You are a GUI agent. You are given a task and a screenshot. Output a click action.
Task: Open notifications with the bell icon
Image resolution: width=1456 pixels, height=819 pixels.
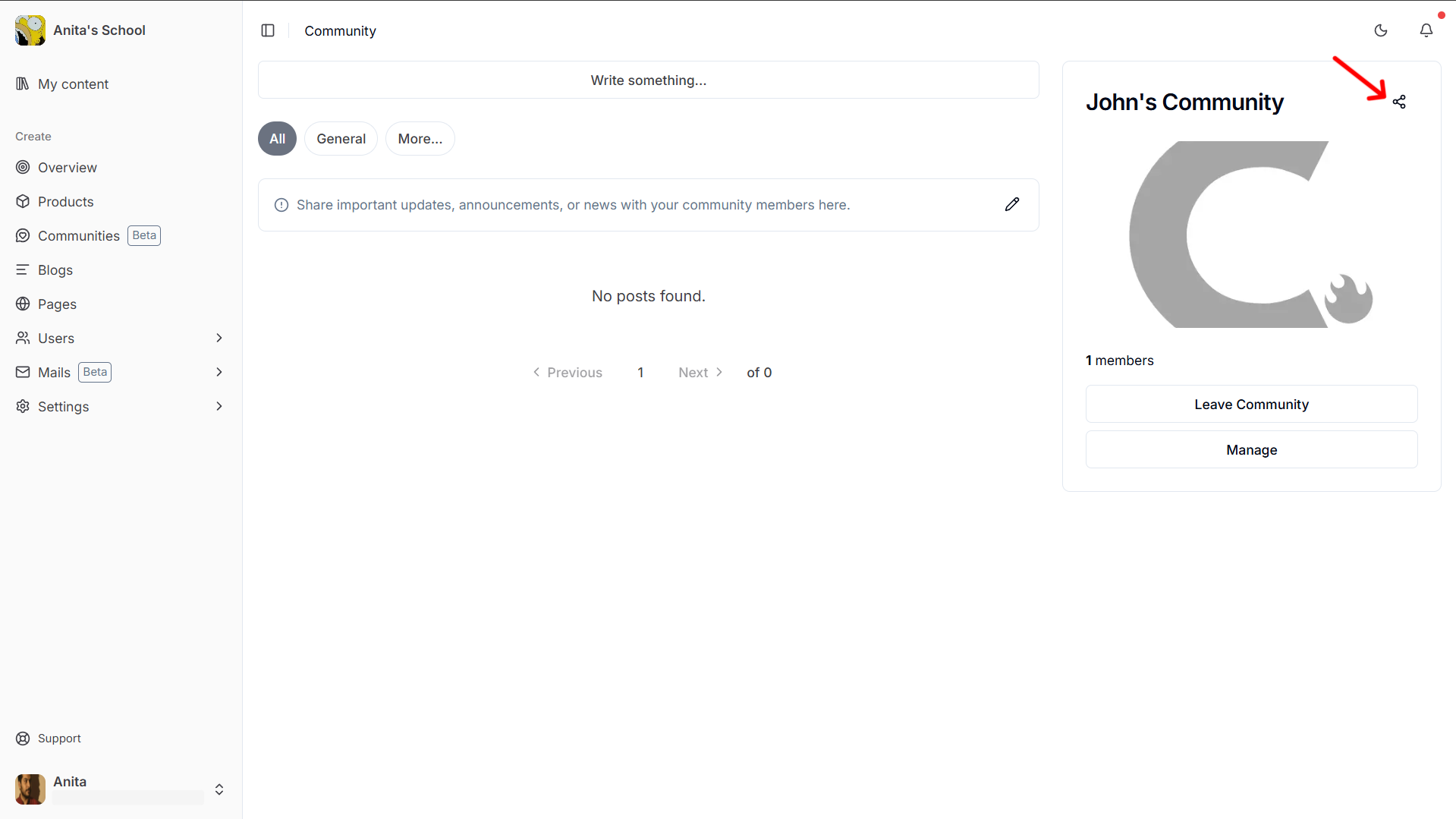(x=1426, y=30)
